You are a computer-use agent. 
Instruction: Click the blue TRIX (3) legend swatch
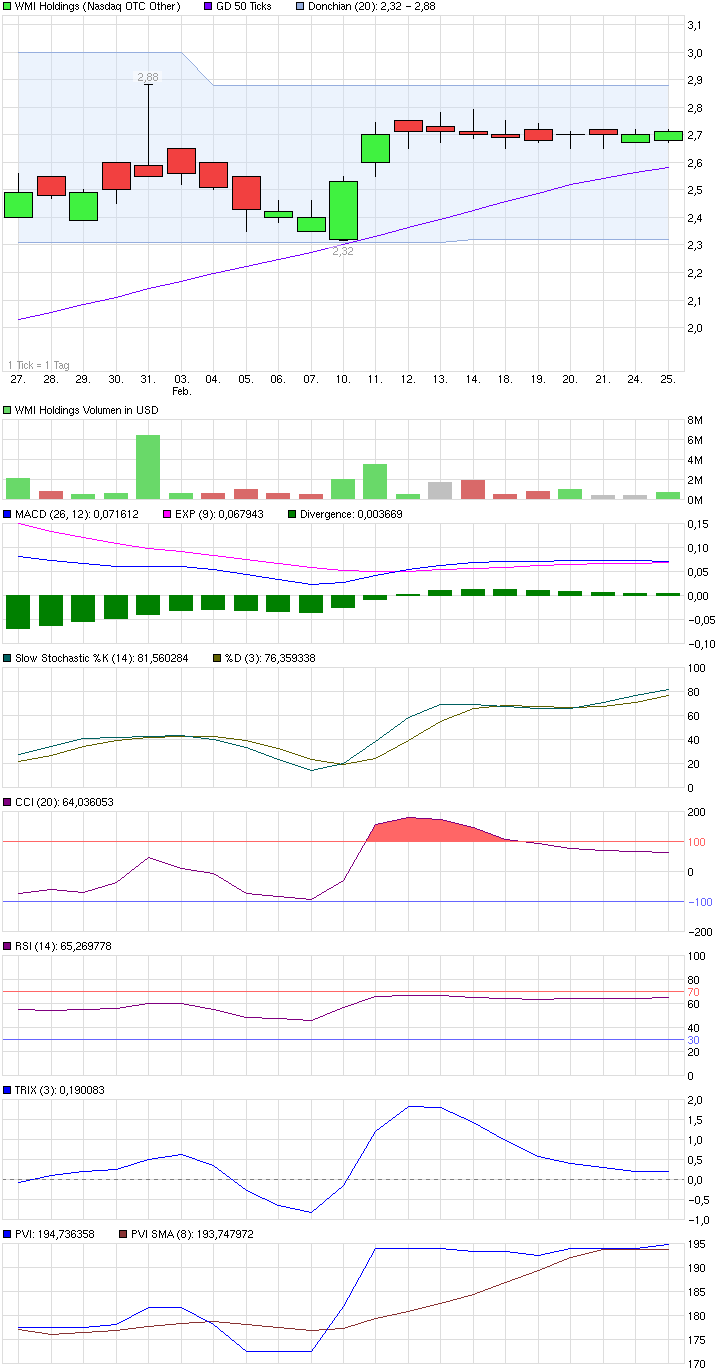pyautogui.click(x=8, y=1090)
